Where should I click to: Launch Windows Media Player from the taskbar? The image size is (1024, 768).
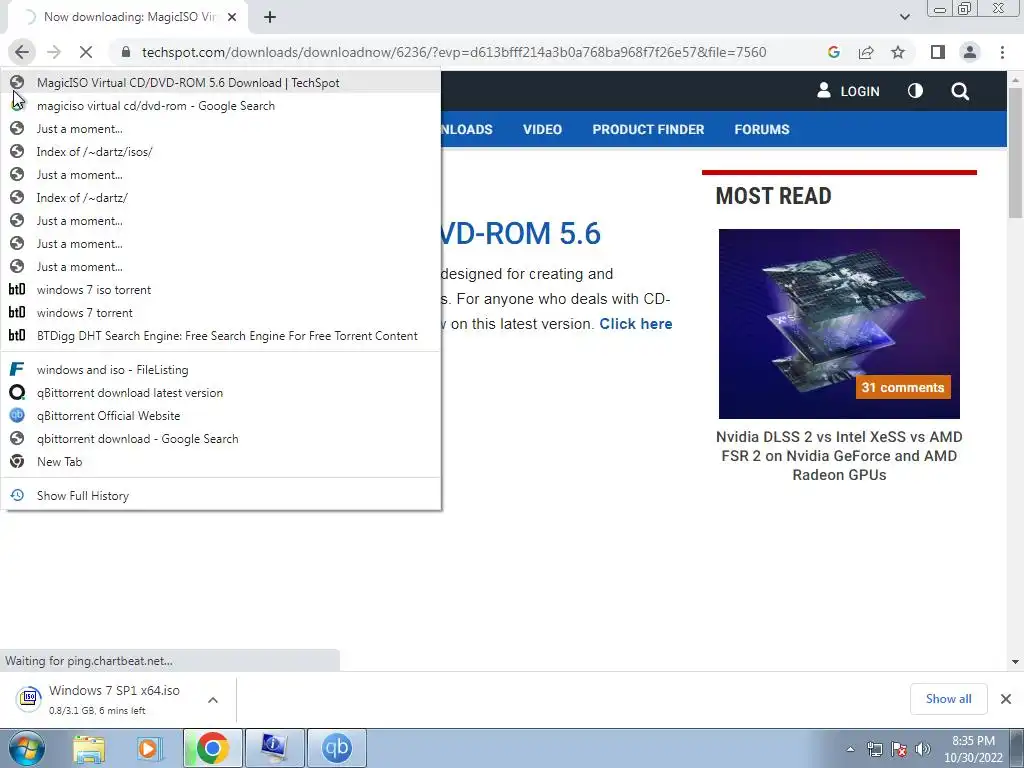tap(150, 748)
